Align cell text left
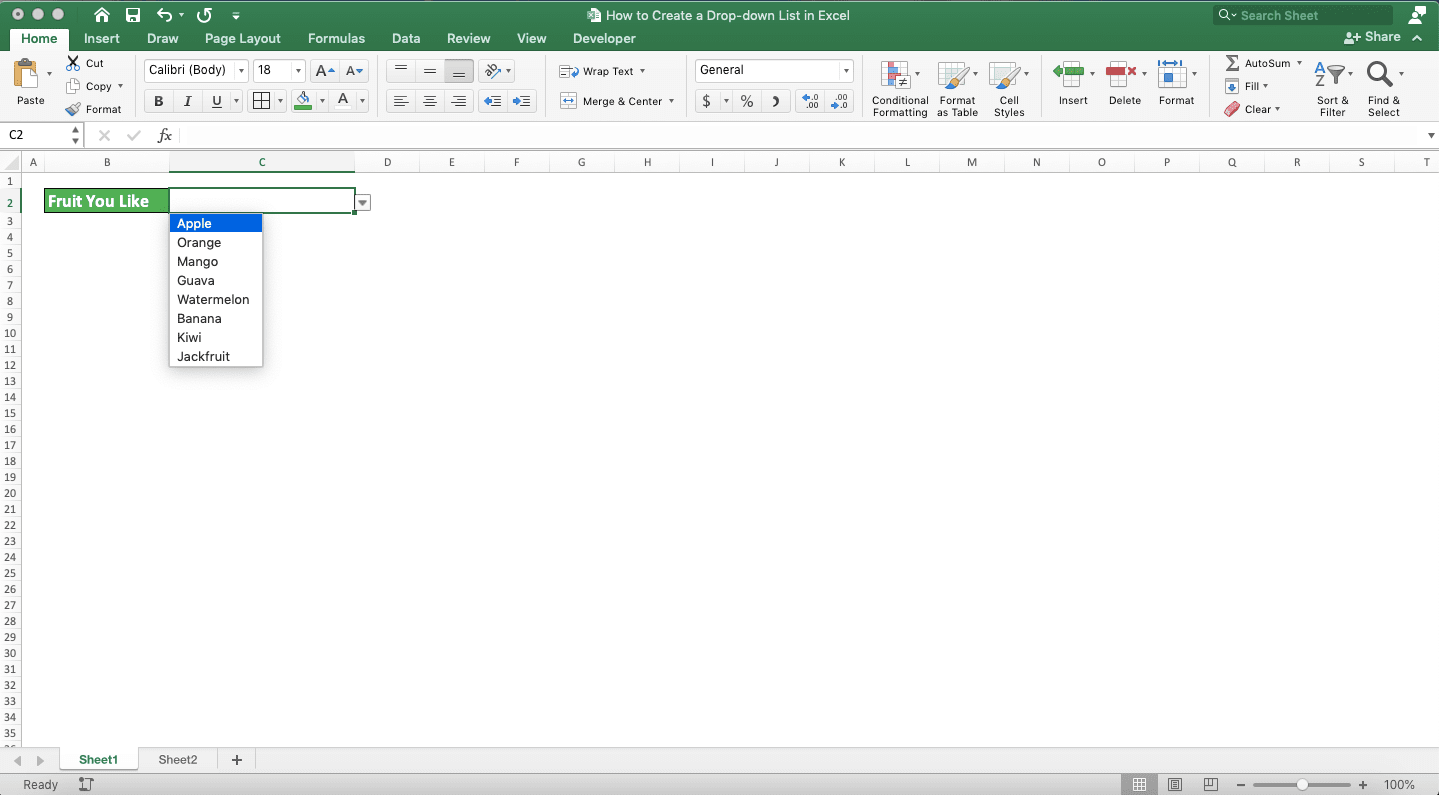 pos(401,101)
